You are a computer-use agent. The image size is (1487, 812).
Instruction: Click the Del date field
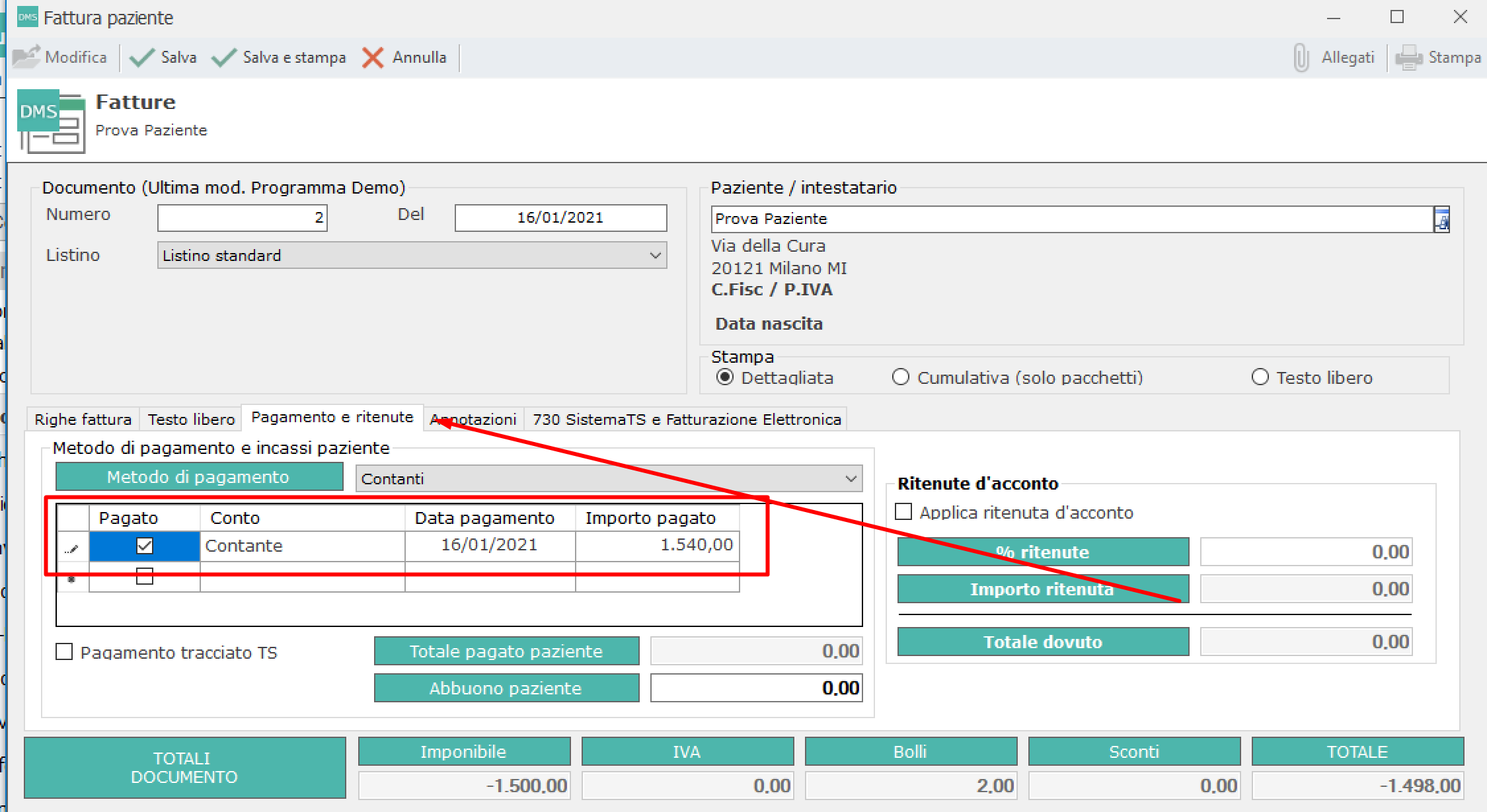(x=560, y=217)
